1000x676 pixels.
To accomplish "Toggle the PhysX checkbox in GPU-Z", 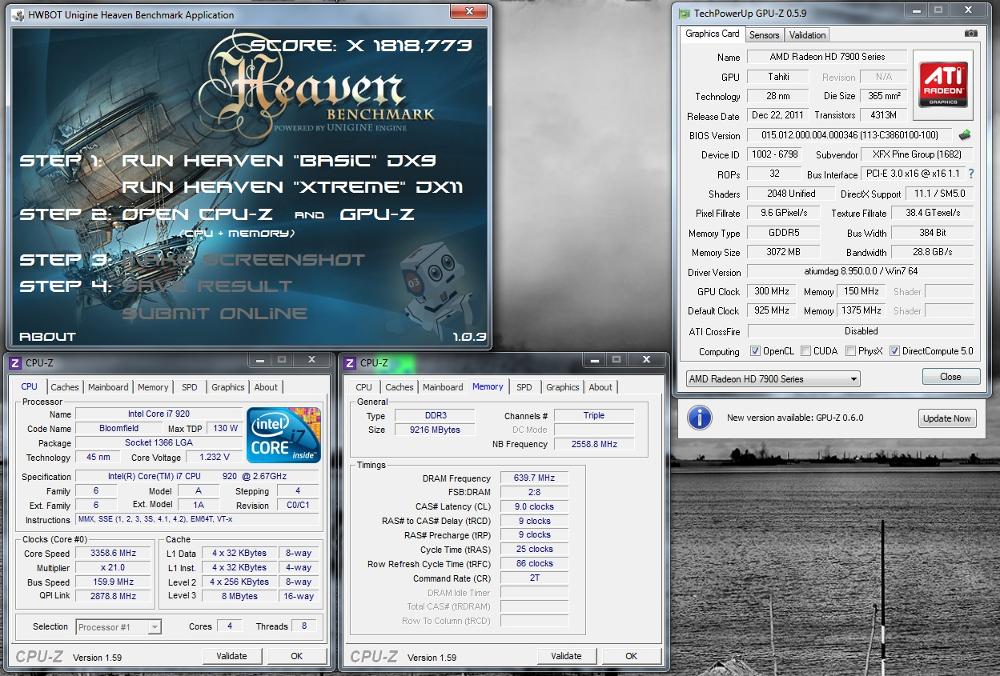I will tap(850, 351).
